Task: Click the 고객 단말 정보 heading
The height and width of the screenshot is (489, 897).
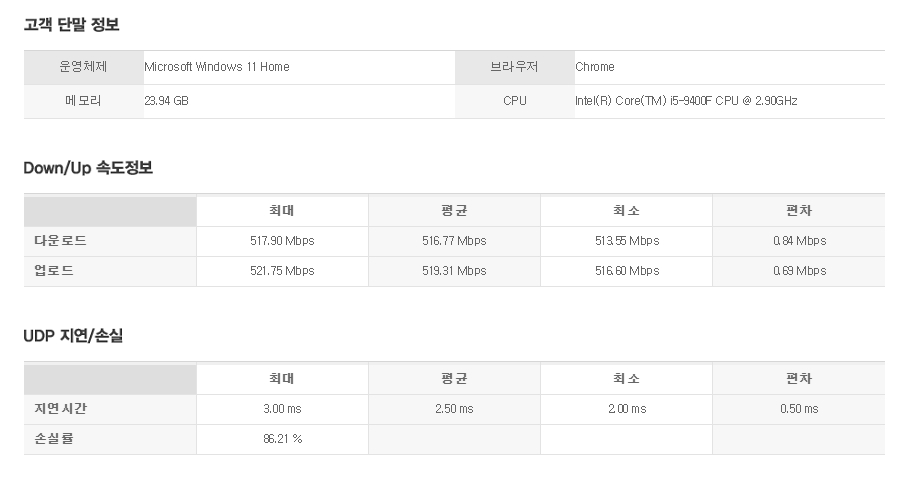Action: pyautogui.click(x=72, y=25)
